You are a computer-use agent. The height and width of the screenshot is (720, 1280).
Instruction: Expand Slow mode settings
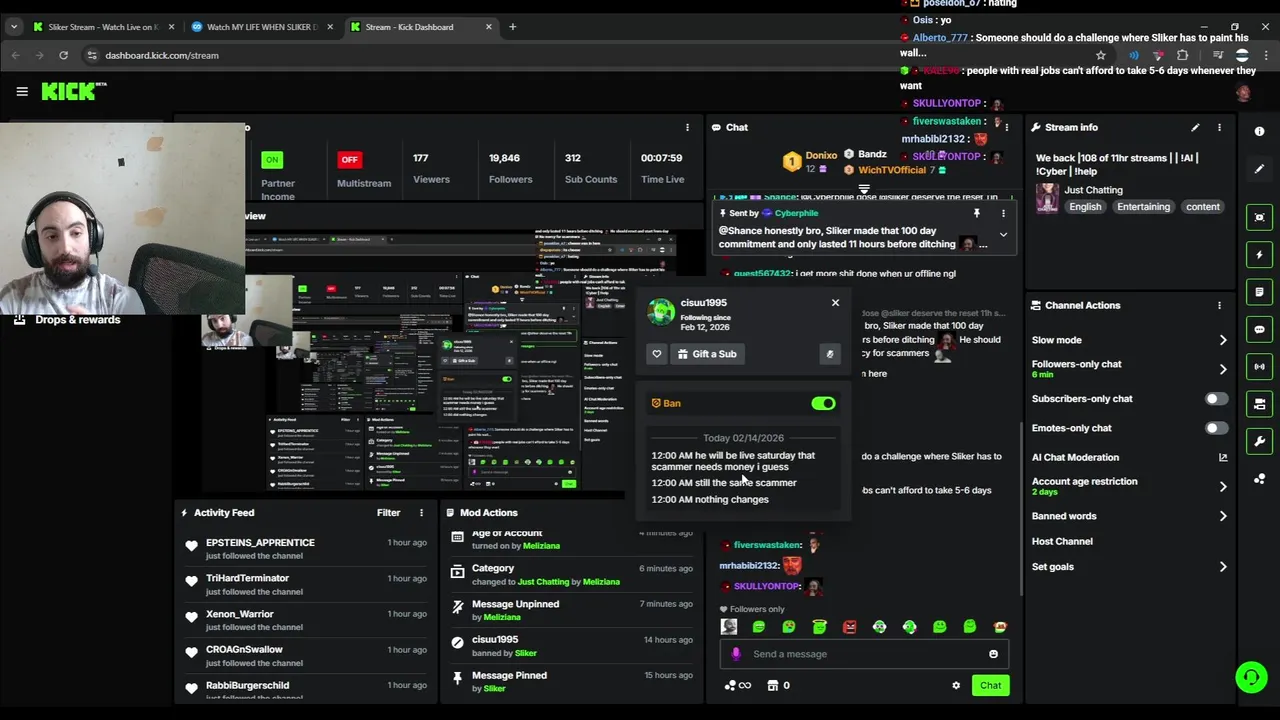tap(1222, 340)
